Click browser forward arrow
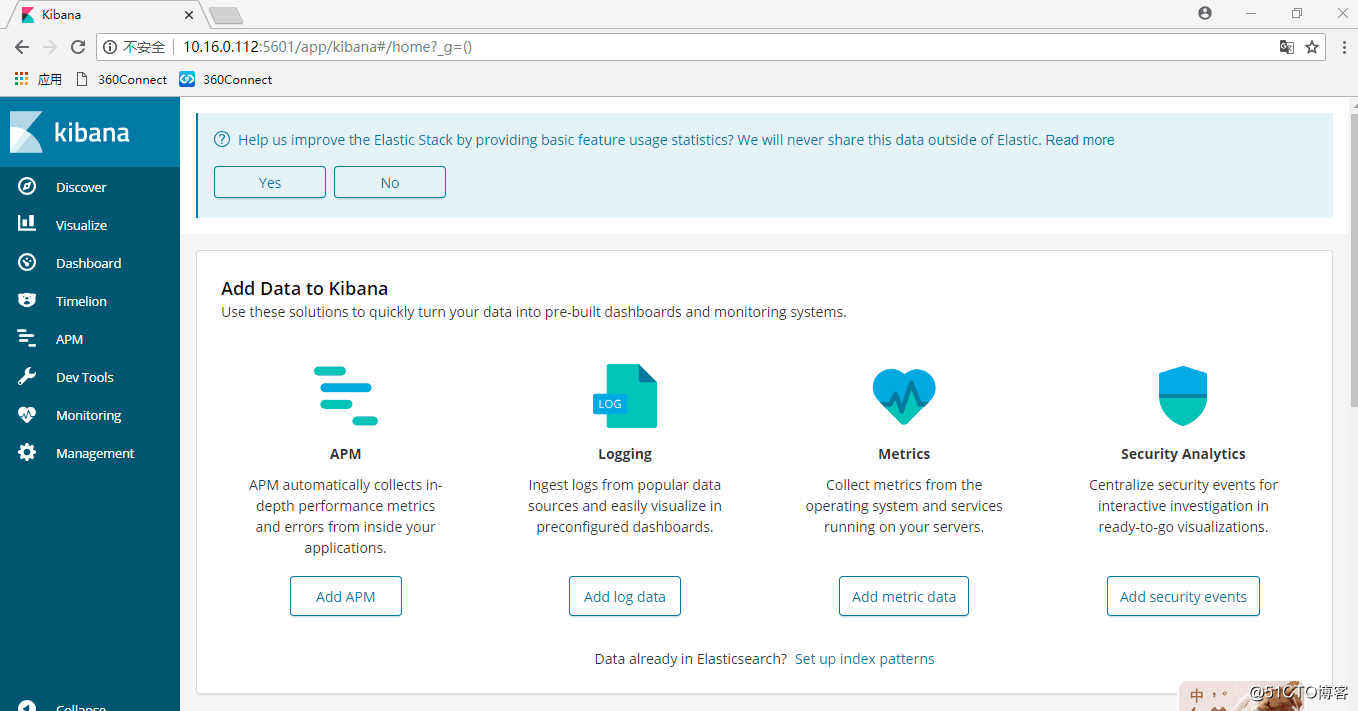The width and height of the screenshot is (1358, 711). [x=50, y=47]
